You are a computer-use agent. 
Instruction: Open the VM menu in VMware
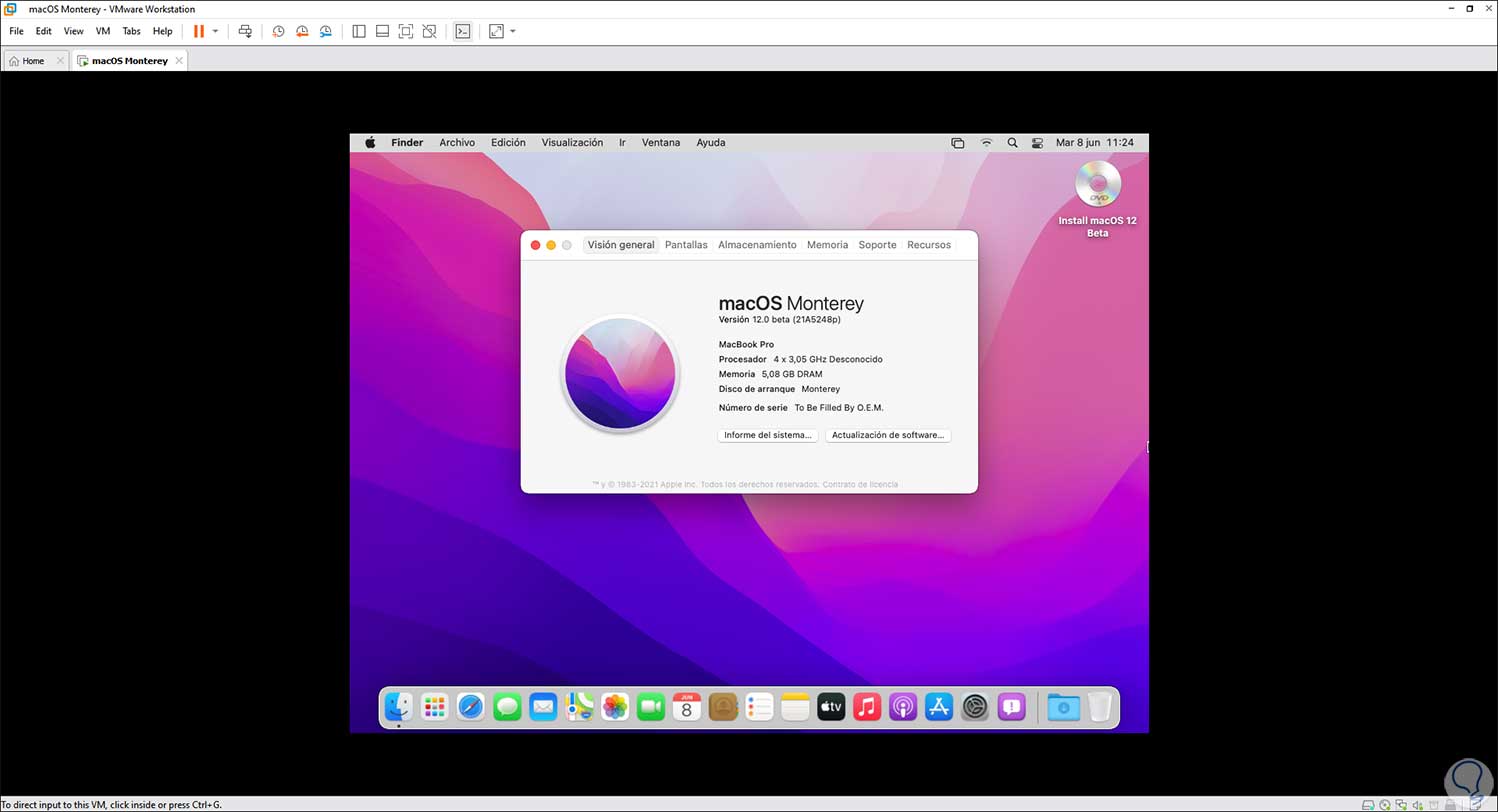point(103,31)
